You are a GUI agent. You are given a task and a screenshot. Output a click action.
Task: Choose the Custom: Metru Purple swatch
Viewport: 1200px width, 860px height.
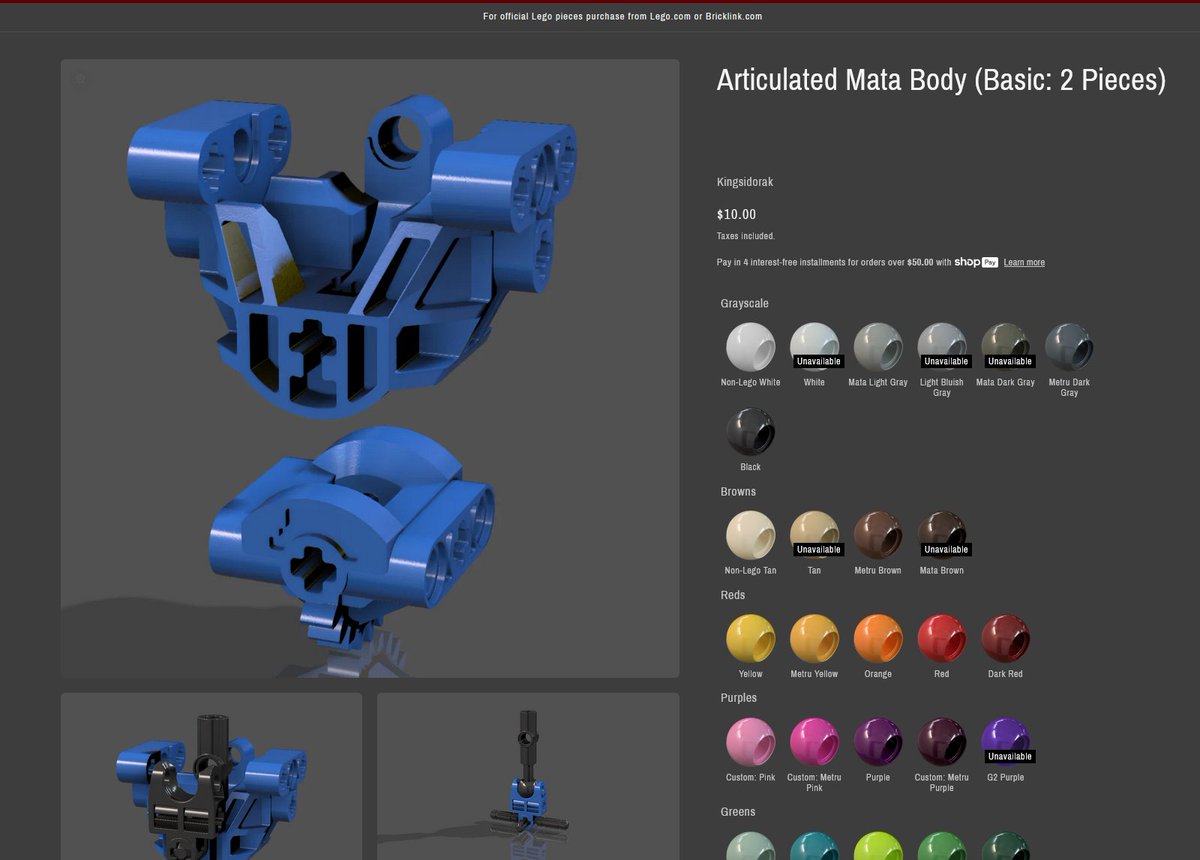(x=942, y=742)
